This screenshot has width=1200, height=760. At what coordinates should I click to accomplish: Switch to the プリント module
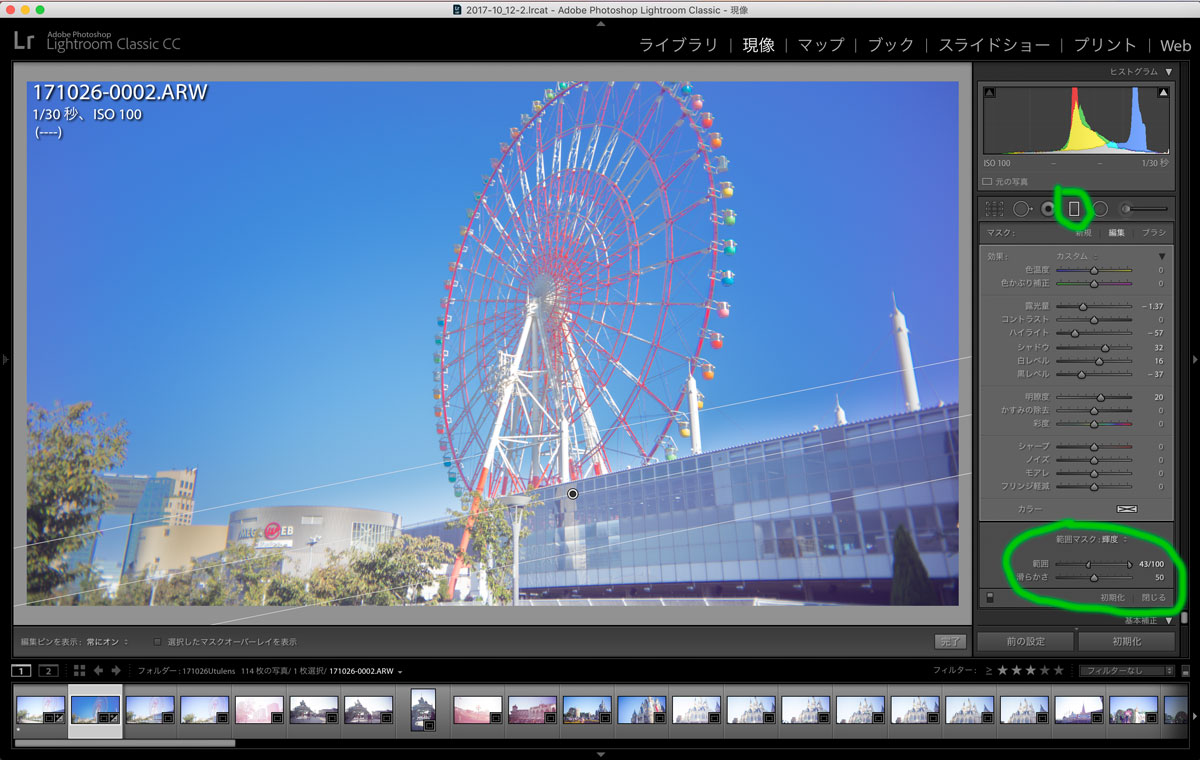click(x=1105, y=45)
